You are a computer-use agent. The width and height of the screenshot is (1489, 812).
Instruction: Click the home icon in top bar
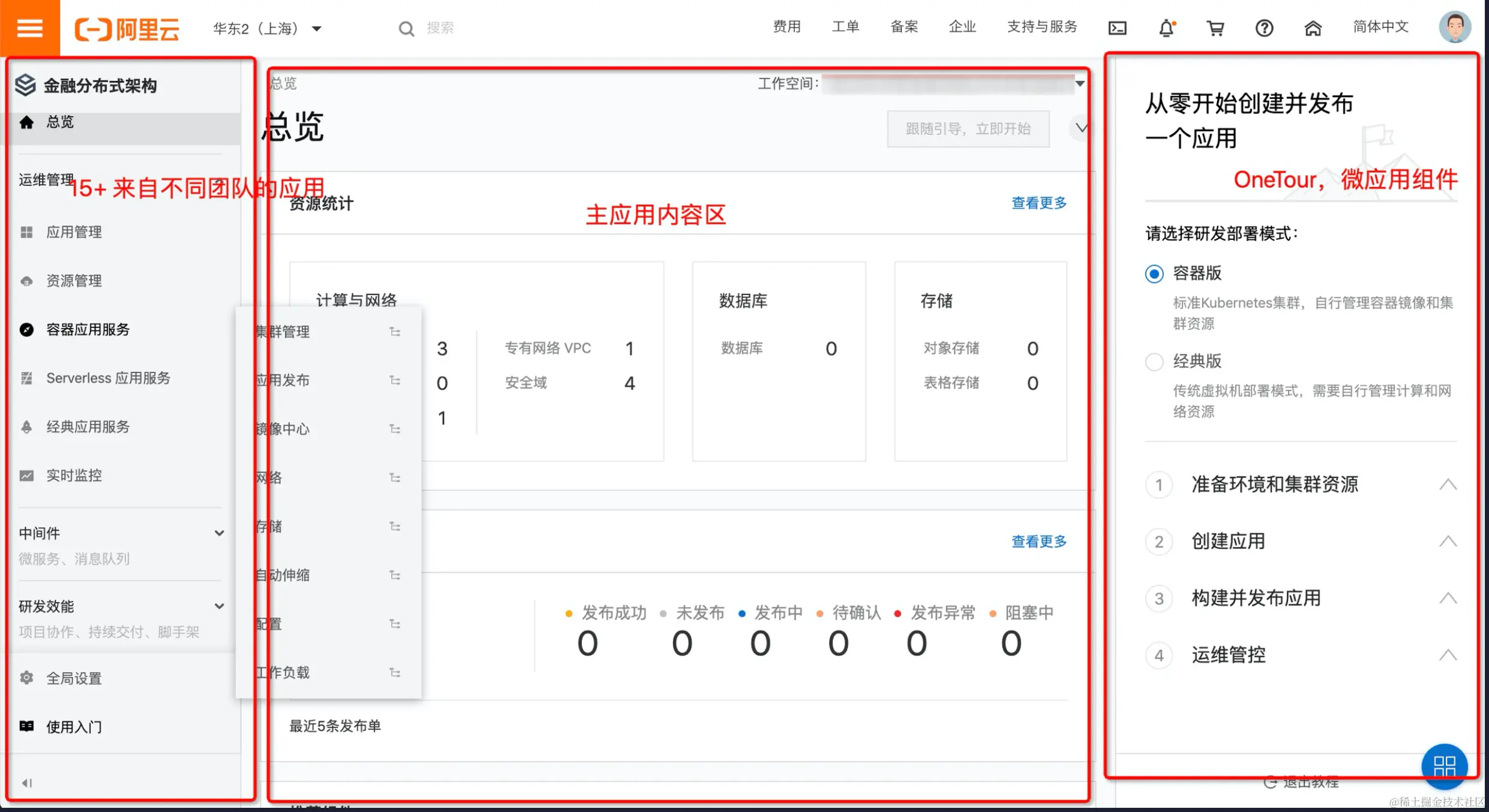tap(1313, 28)
